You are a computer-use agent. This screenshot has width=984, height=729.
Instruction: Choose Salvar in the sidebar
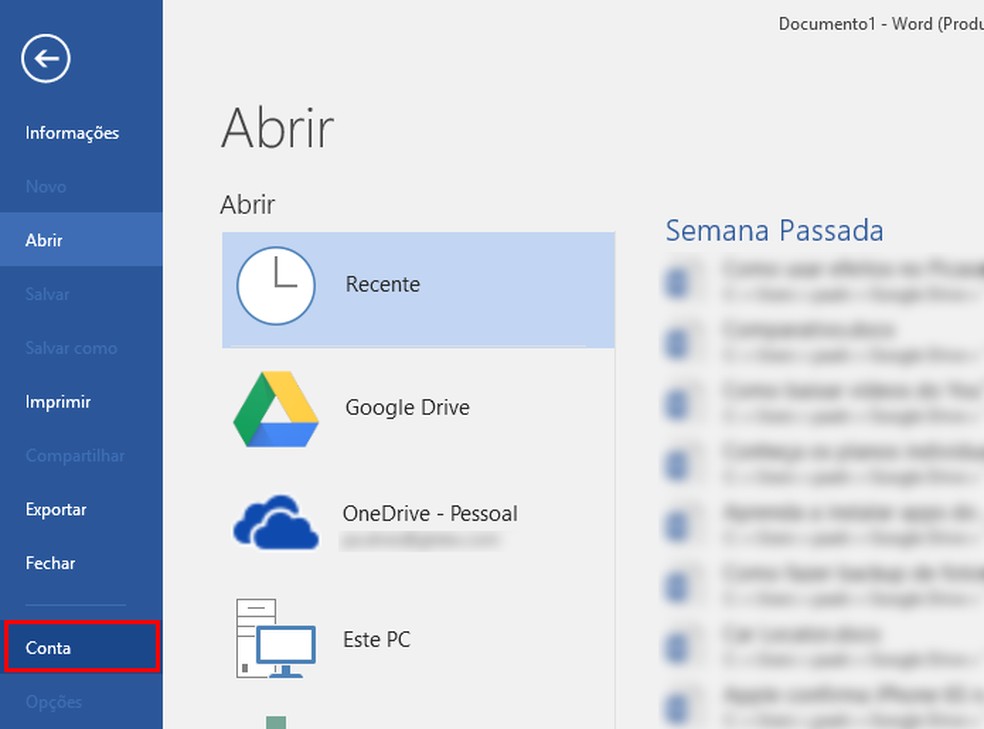pyautogui.click(x=47, y=294)
